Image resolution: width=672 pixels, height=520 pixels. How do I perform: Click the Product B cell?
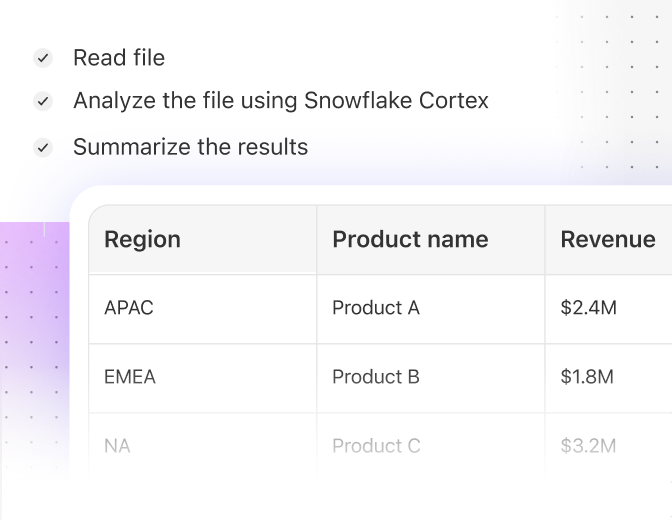[431, 377]
